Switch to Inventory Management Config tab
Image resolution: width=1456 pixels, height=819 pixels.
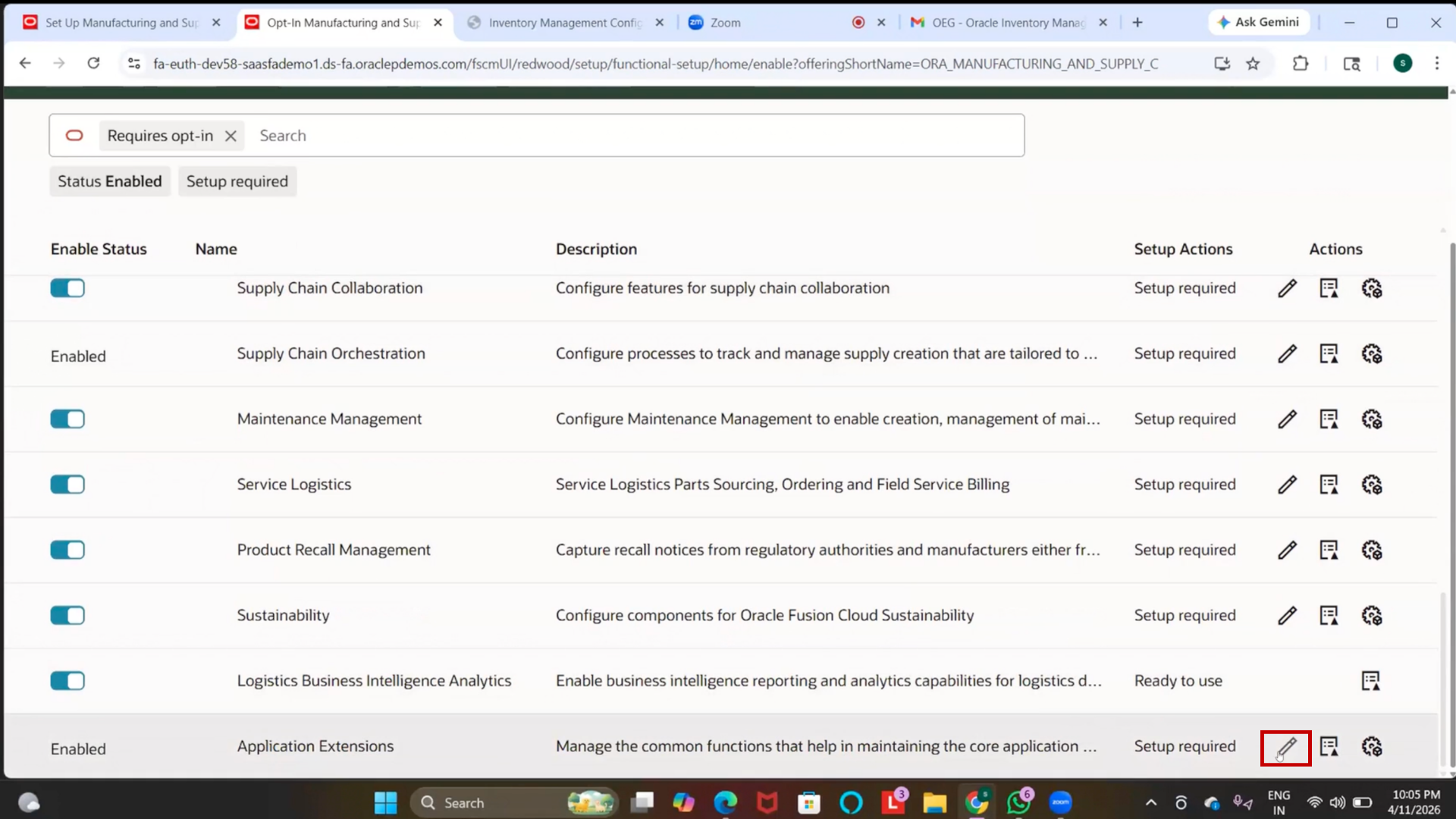click(x=565, y=23)
